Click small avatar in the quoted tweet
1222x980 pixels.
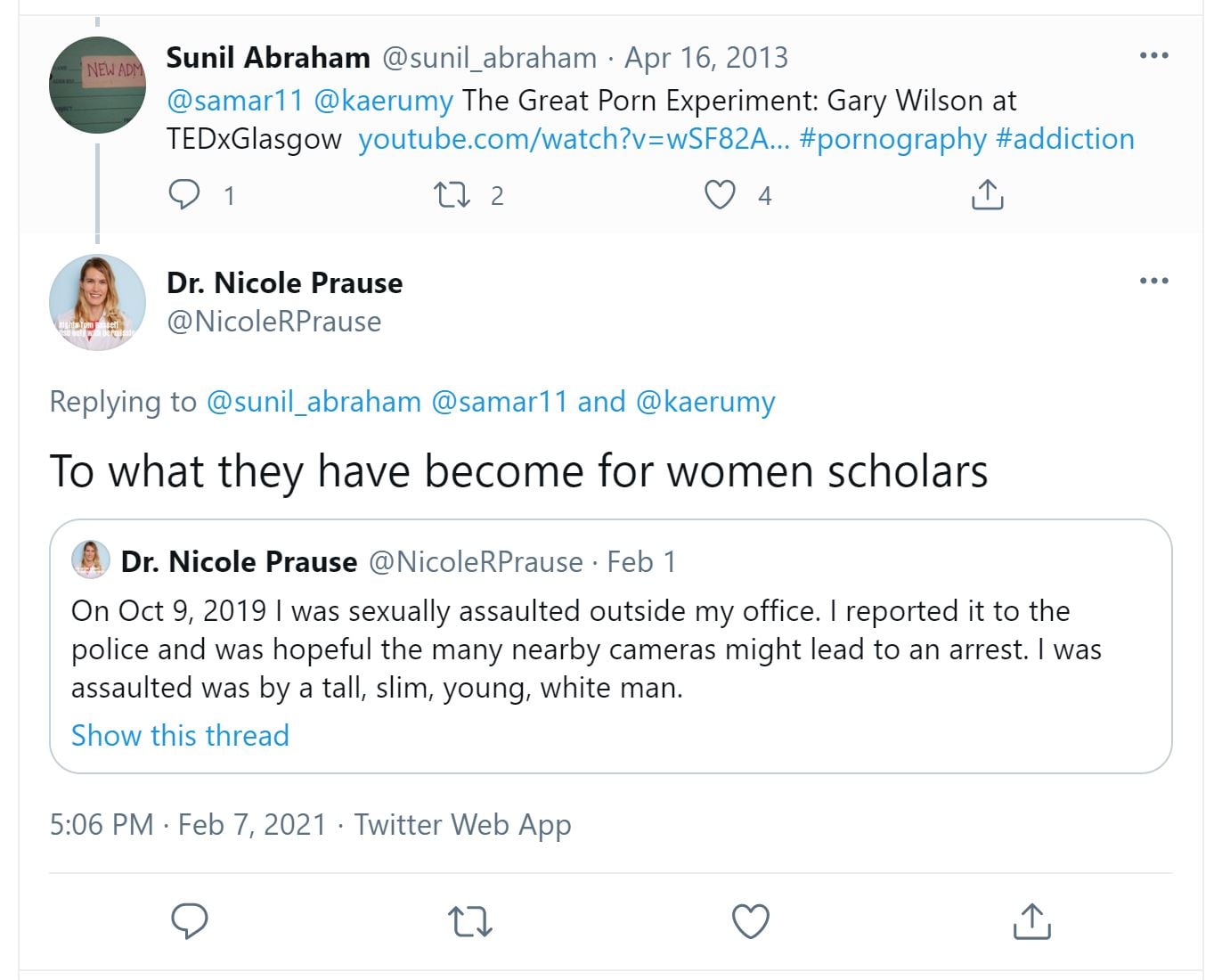(91, 559)
